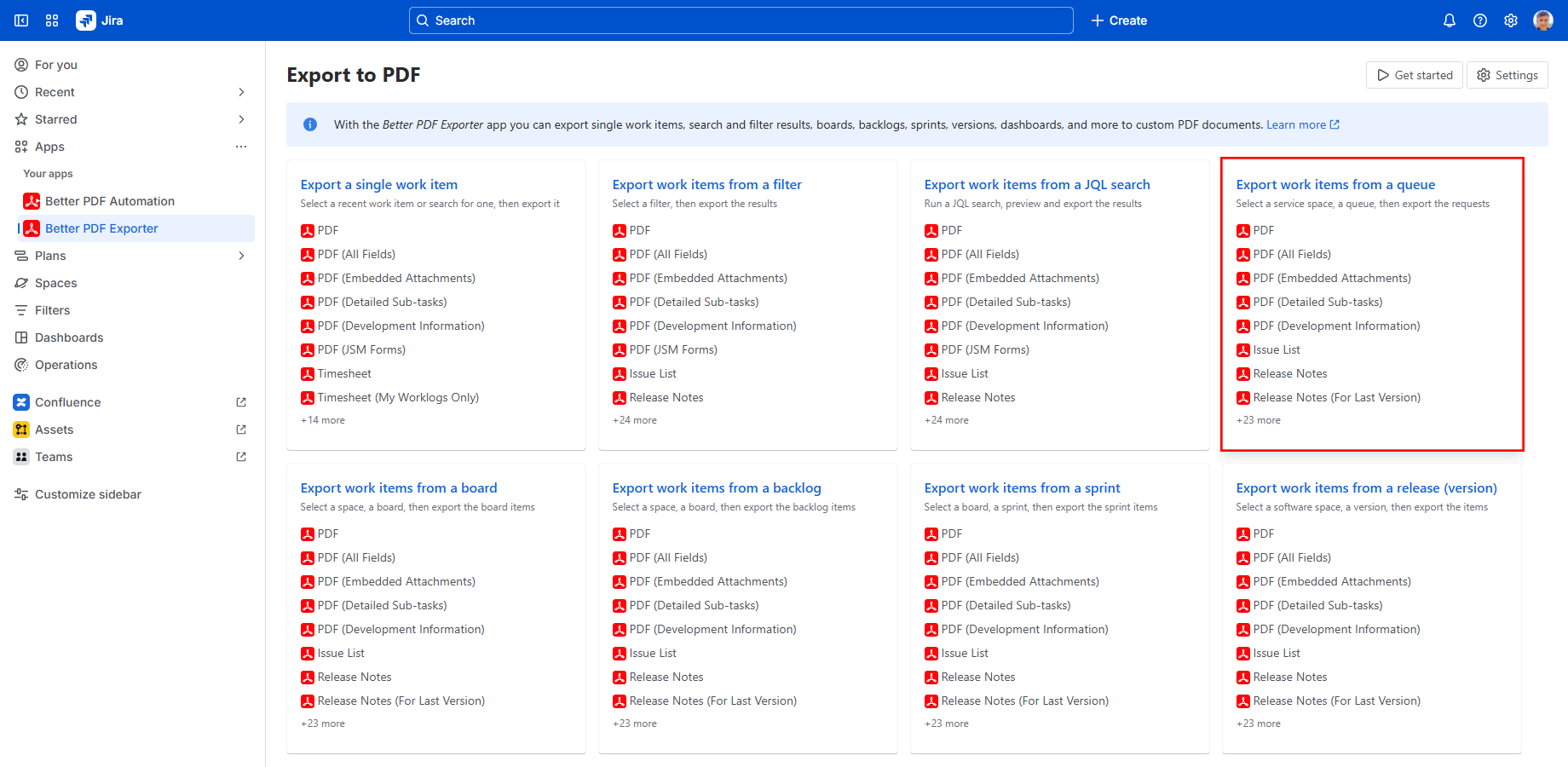Show +14 more single work item templates
The height and width of the screenshot is (767, 1568).
coord(323,420)
